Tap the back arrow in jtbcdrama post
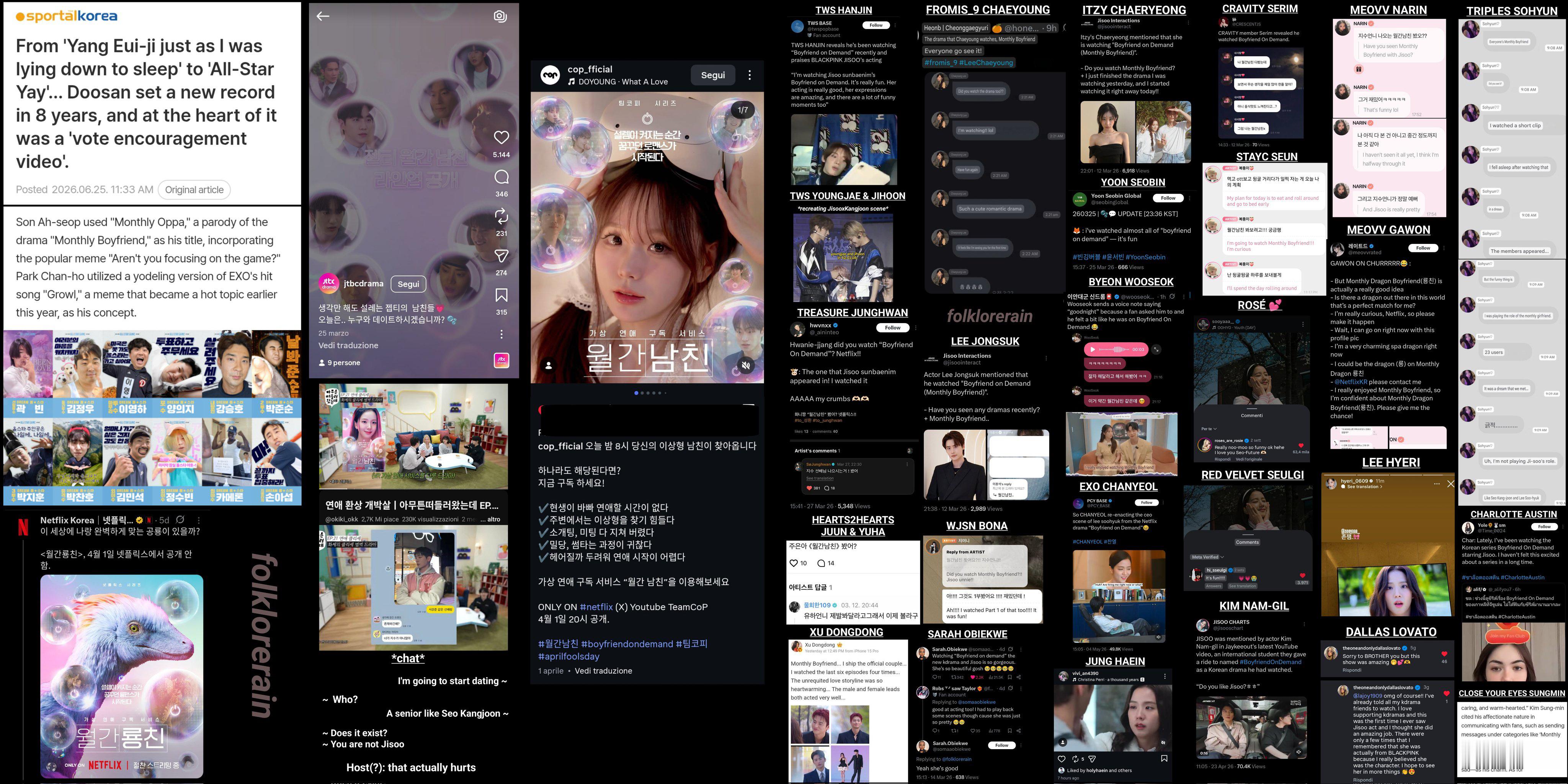The image size is (1568, 784). pos(323,16)
